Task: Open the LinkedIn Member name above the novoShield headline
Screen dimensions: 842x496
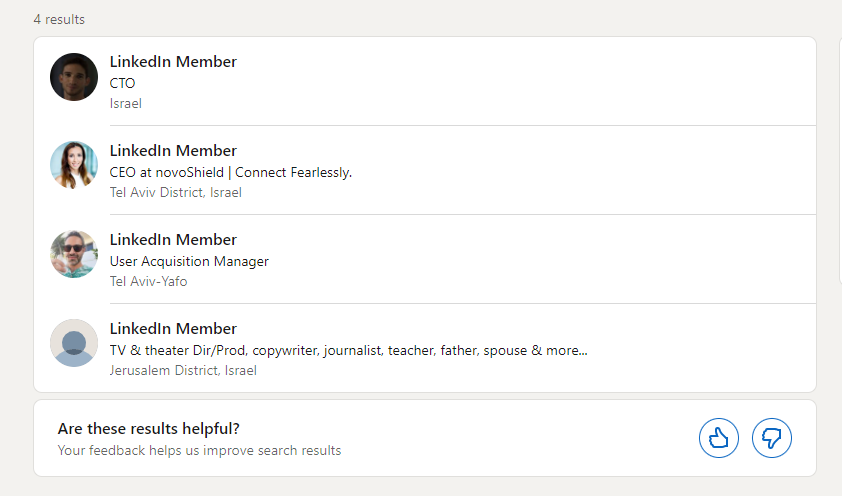Action: [173, 151]
